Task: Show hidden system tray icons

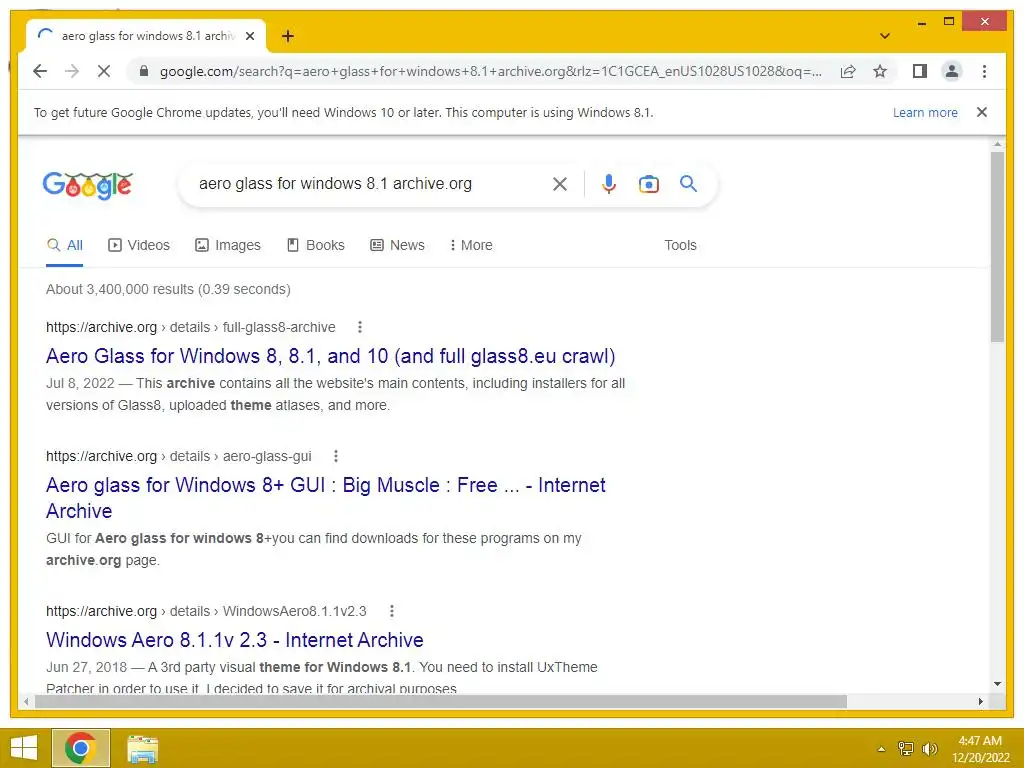Action: 881,749
